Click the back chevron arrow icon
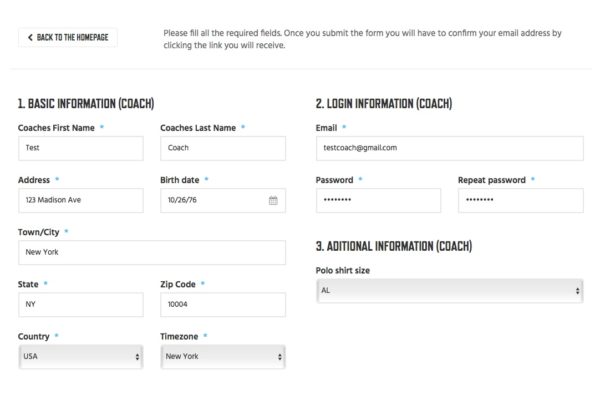Viewport: 600px width, 400px height. click(30, 37)
